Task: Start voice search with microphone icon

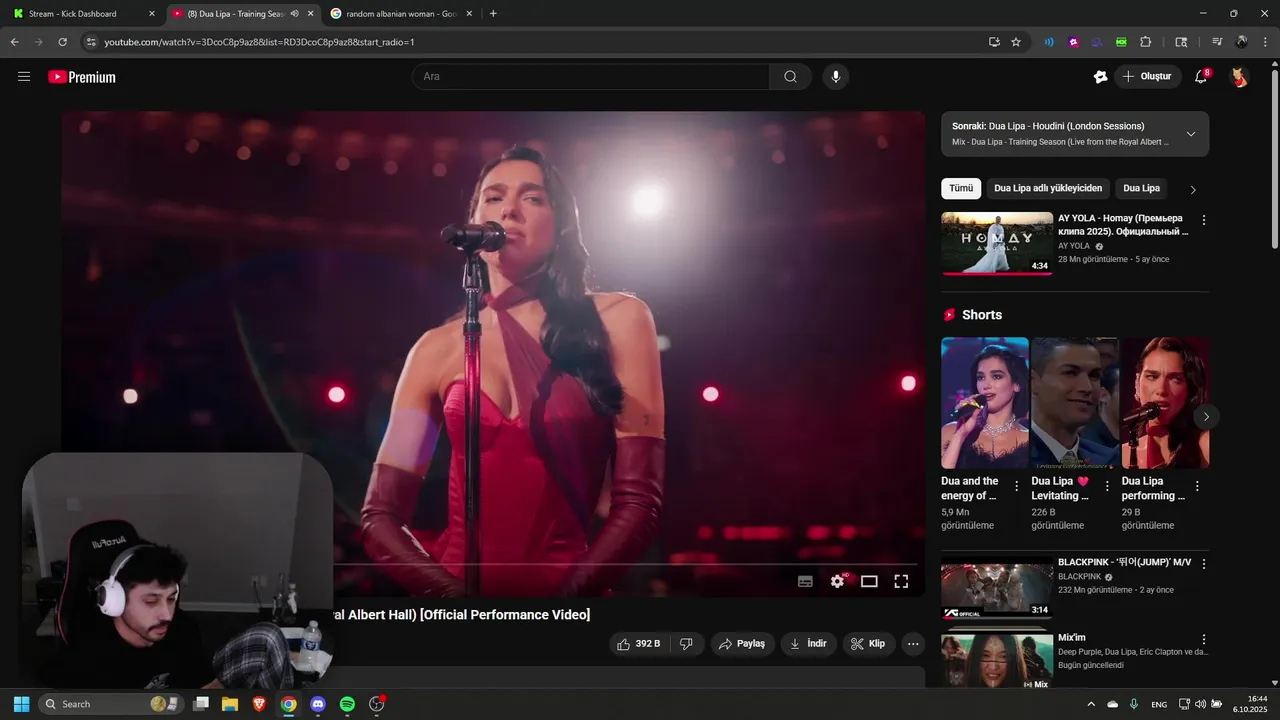Action: point(836,76)
